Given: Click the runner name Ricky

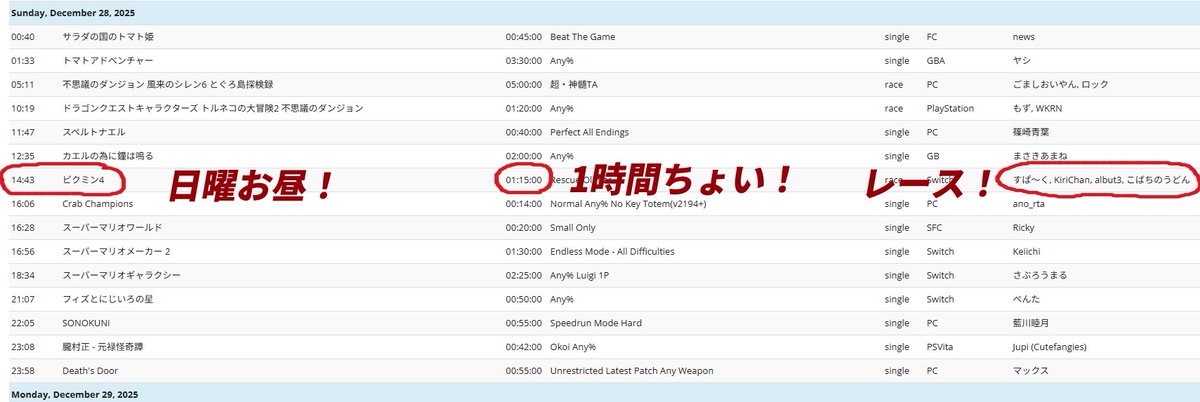Looking at the screenshot, I should (1023, 227).
